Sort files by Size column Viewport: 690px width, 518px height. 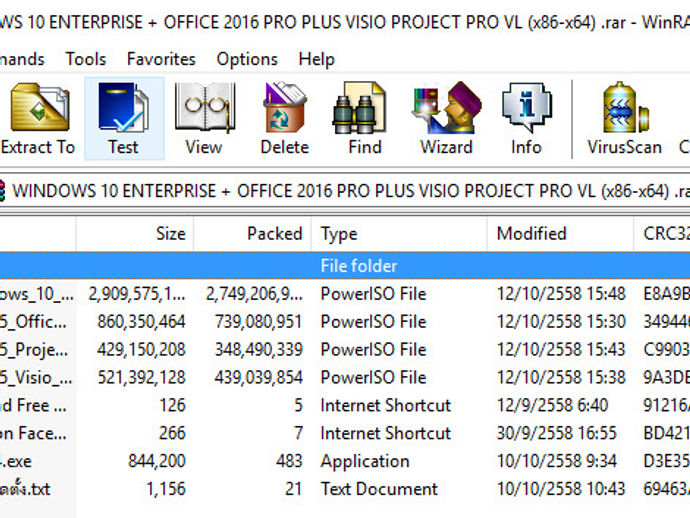pos(170,234)
